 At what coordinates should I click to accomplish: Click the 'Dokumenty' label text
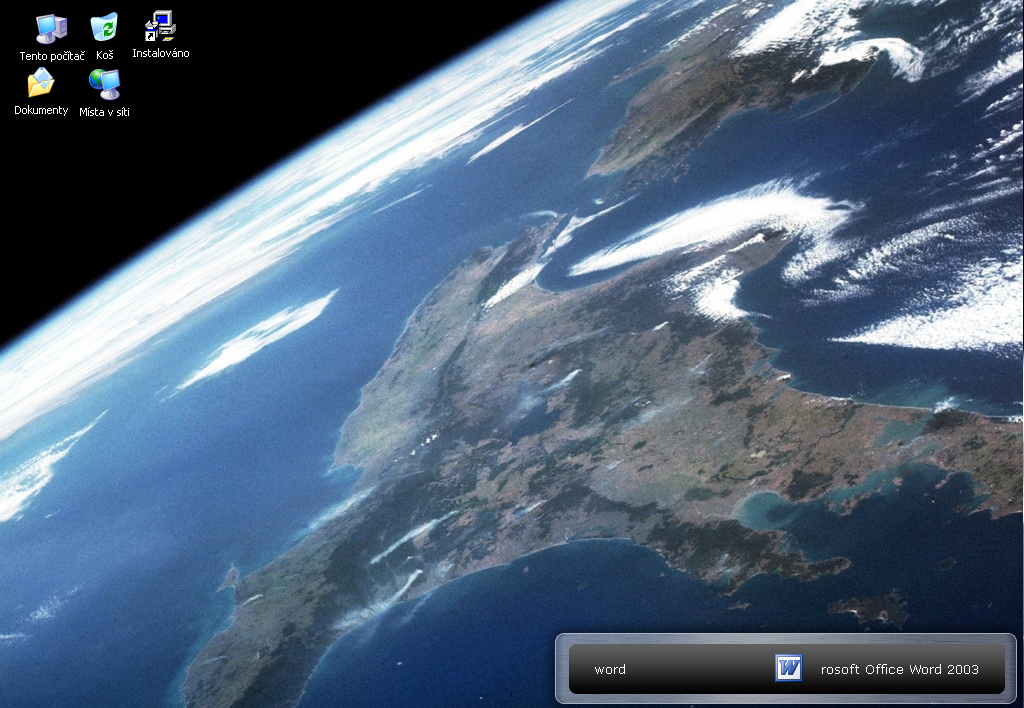click(x=41, y=110)
